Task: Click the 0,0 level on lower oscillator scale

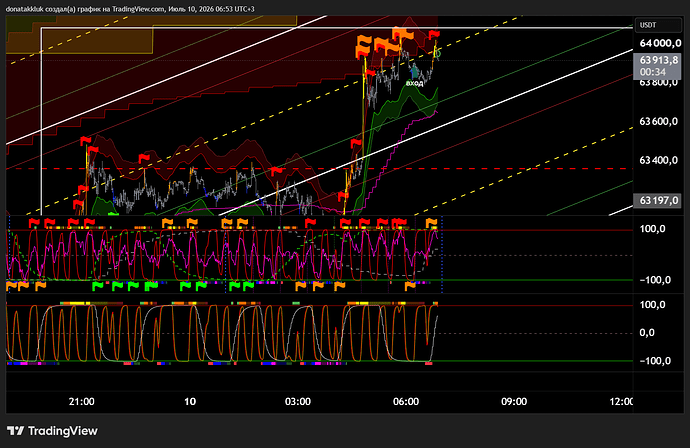Action: pos(647,333)
